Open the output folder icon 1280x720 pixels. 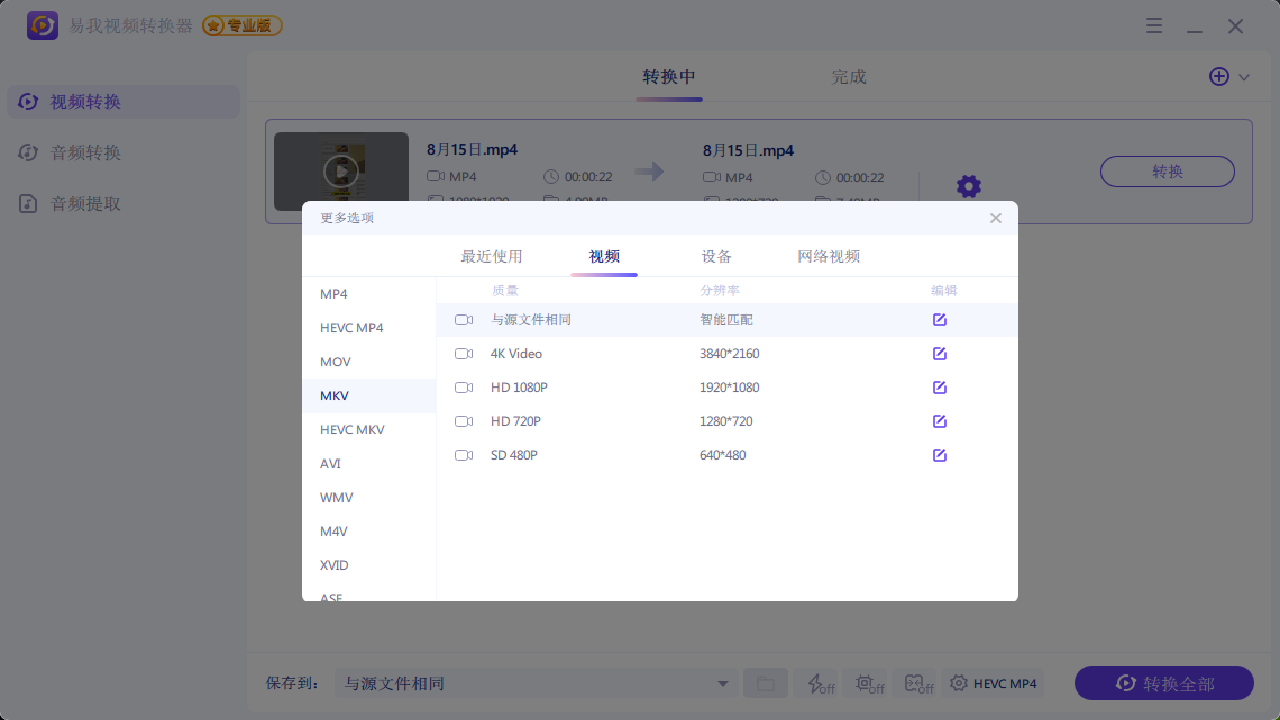tap(765, 684)
